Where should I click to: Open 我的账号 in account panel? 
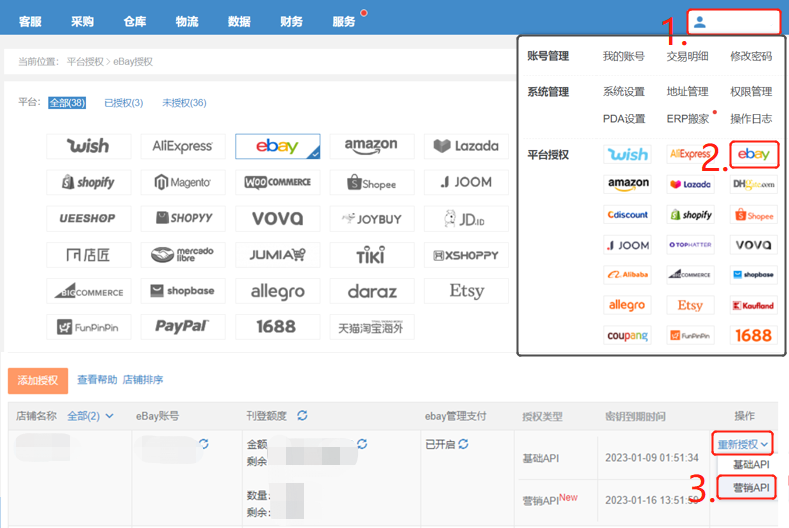click(x=624, y=56)
